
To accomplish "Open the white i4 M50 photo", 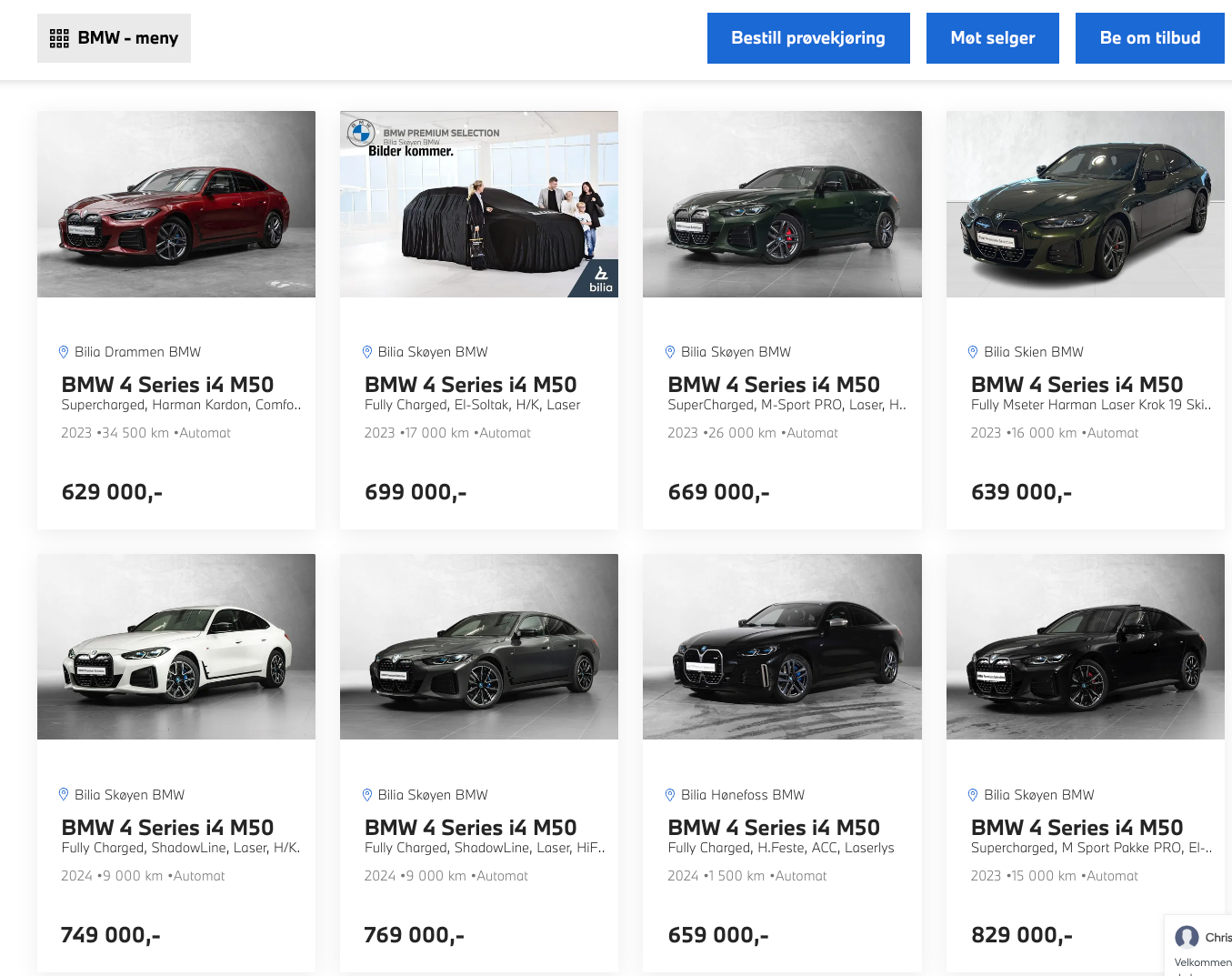I will tap(176, 647).
